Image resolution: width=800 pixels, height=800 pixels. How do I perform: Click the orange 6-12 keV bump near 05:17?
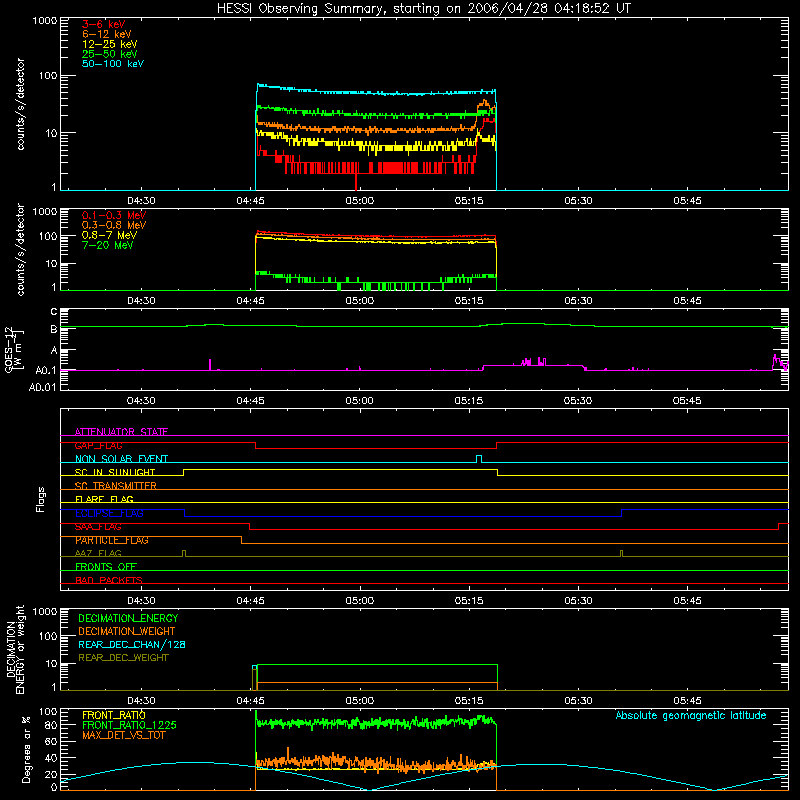(483, 106)
